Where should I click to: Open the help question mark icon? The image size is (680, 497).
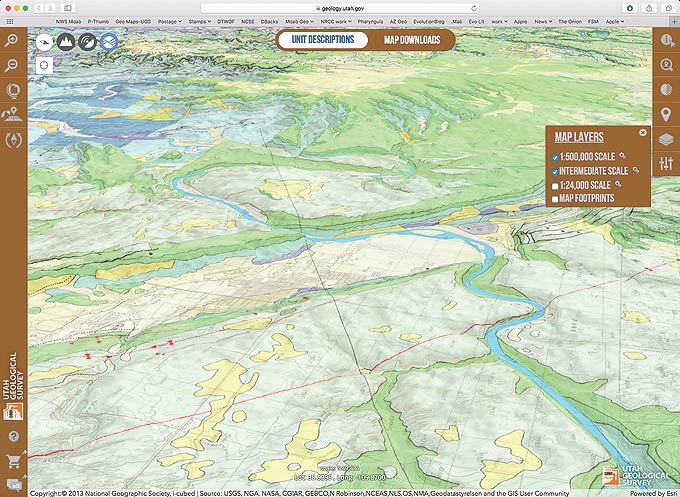click(13, 437)
